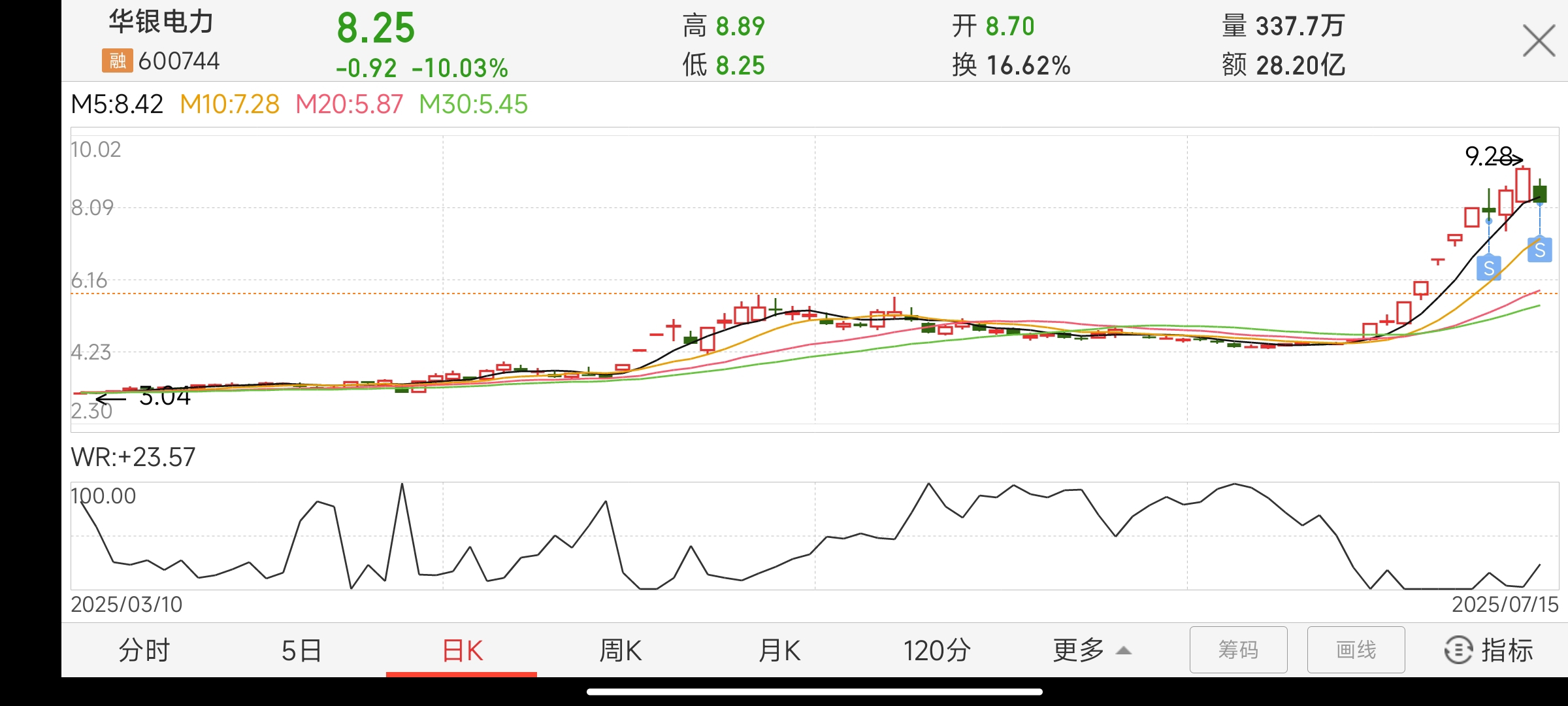
Task: Tap the 高 8.89 high value
Action: [724, 26]
